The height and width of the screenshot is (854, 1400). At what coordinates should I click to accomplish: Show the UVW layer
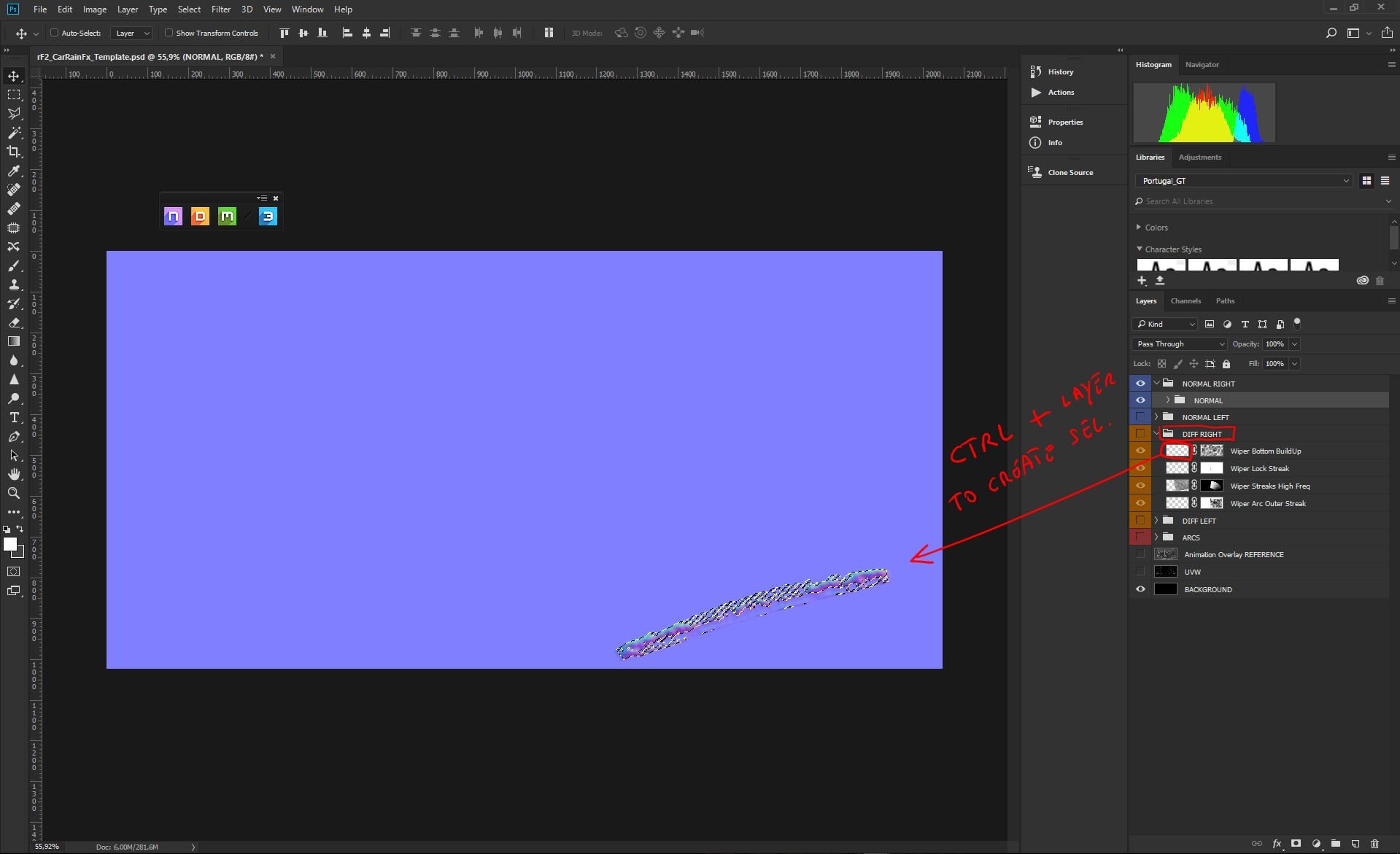pos(1140,572)
